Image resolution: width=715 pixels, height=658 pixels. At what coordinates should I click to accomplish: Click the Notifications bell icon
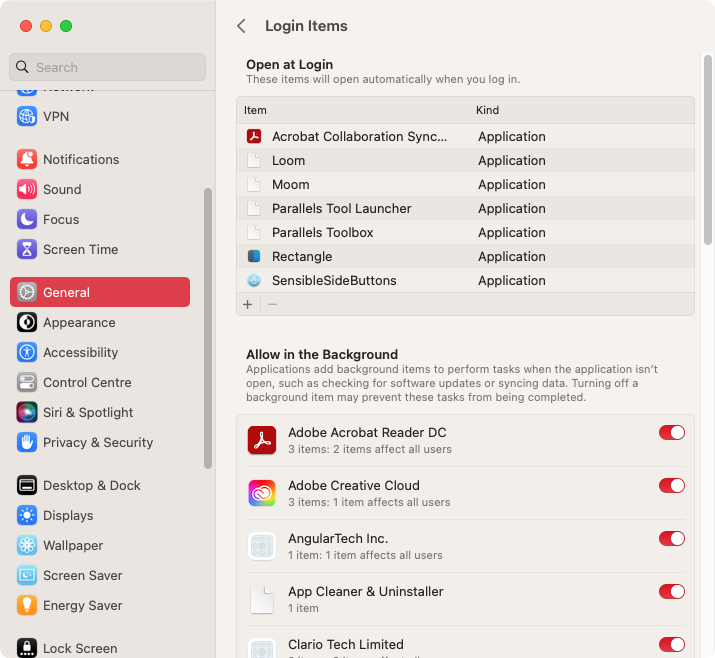coord(27,159)
